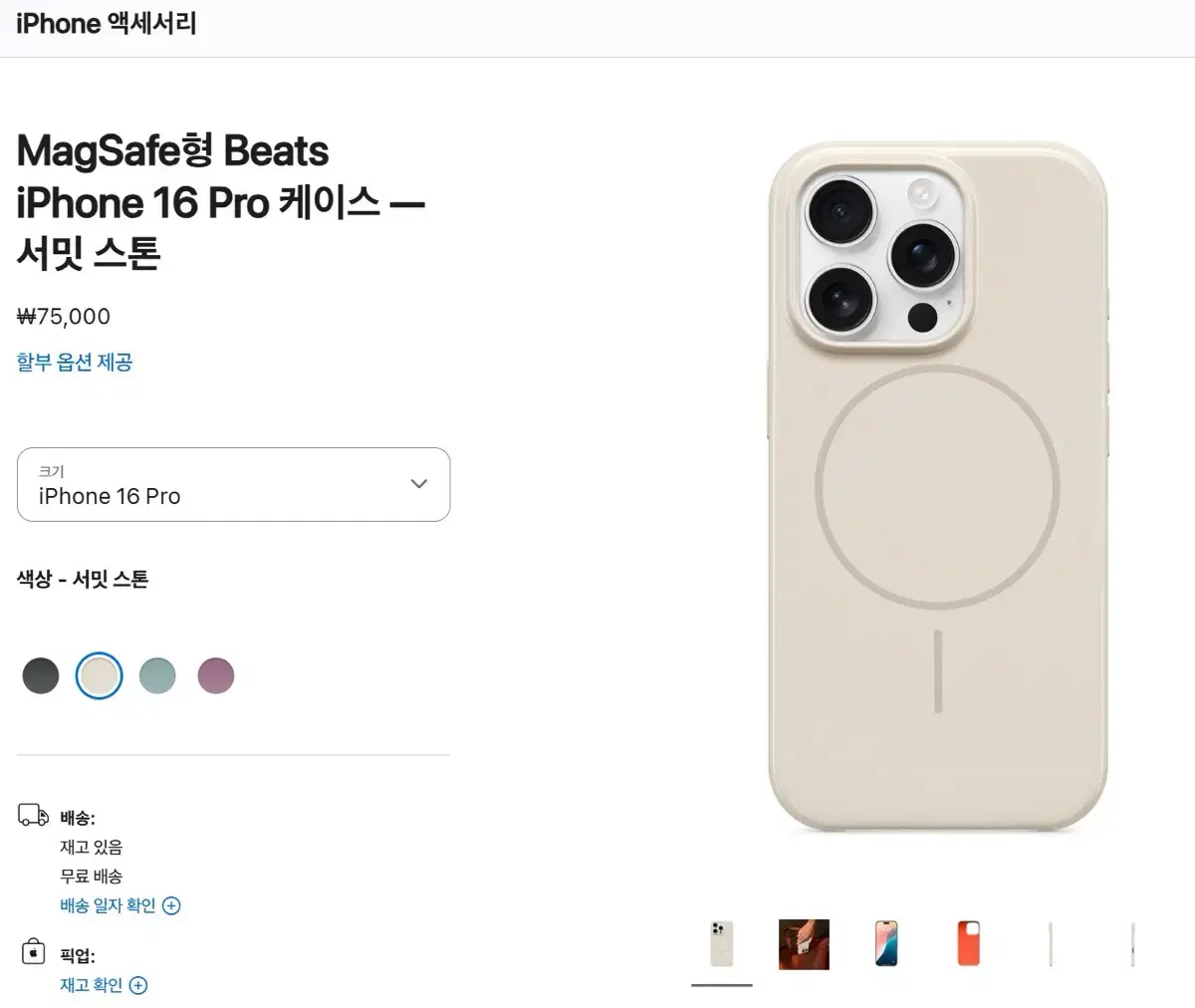Click the plus icon next to 재고 확인
The height and width of the screenshot is (1008, 1195).
pyautogui.click(x=137, y=985)
